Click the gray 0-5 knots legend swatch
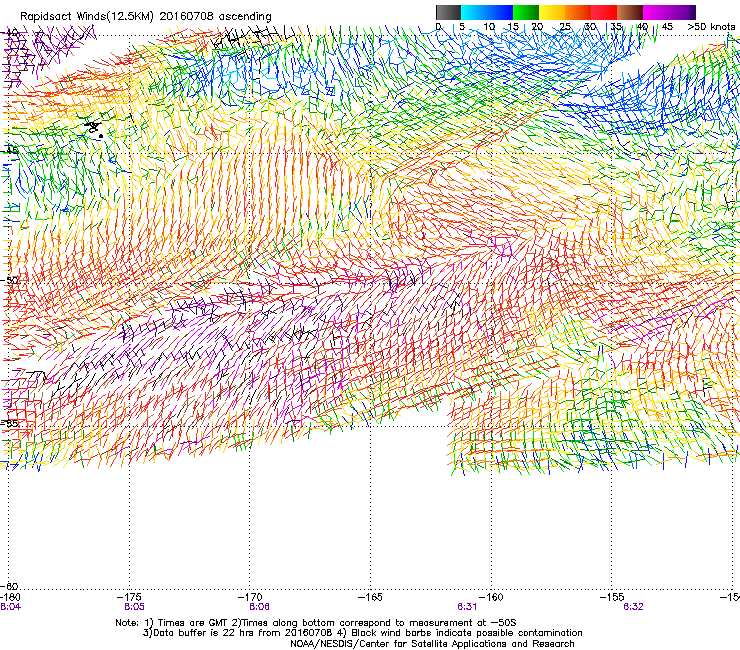740x650 pixels. coord(448,12)
